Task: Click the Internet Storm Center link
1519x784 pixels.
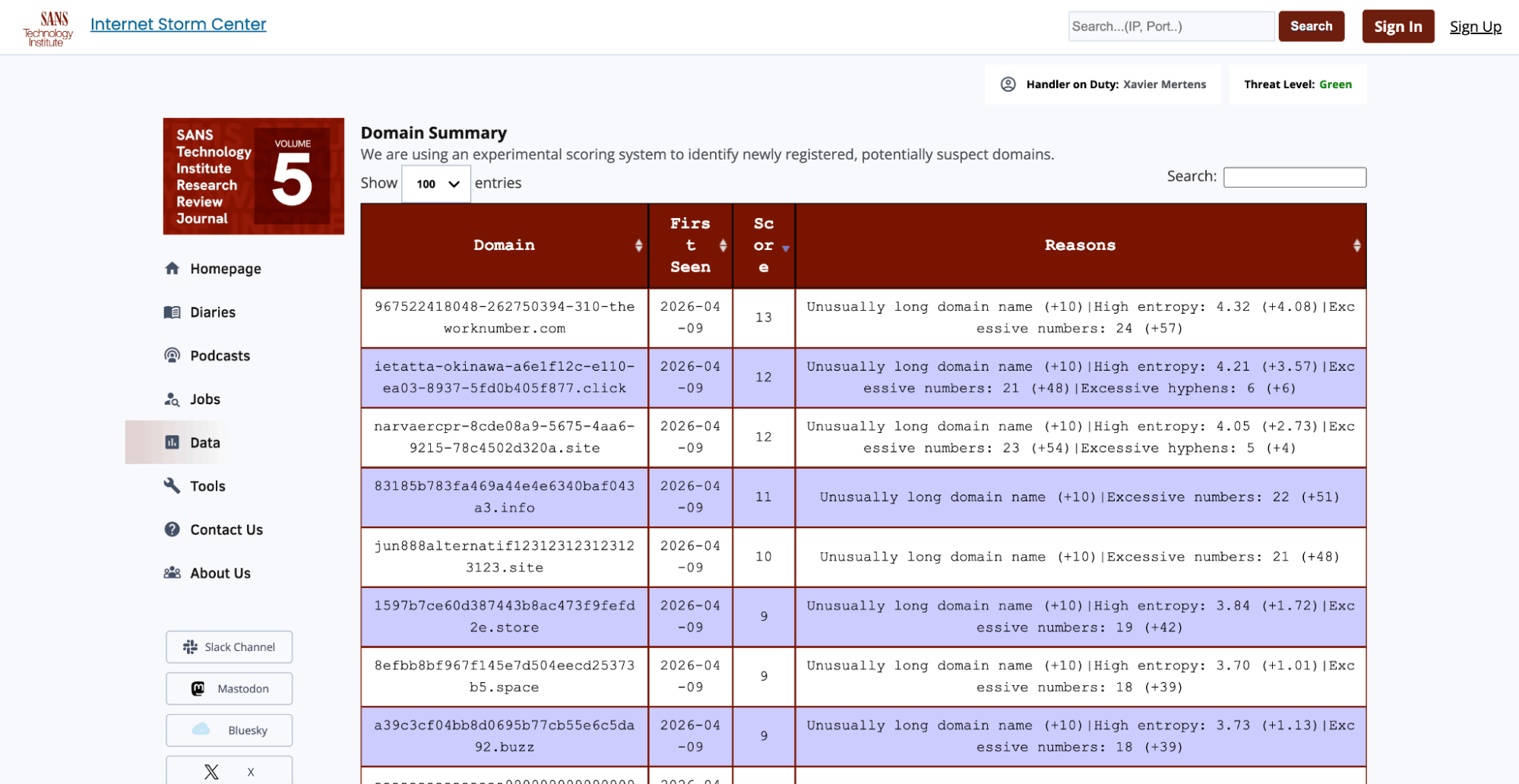Action: (x=179, y=24)
